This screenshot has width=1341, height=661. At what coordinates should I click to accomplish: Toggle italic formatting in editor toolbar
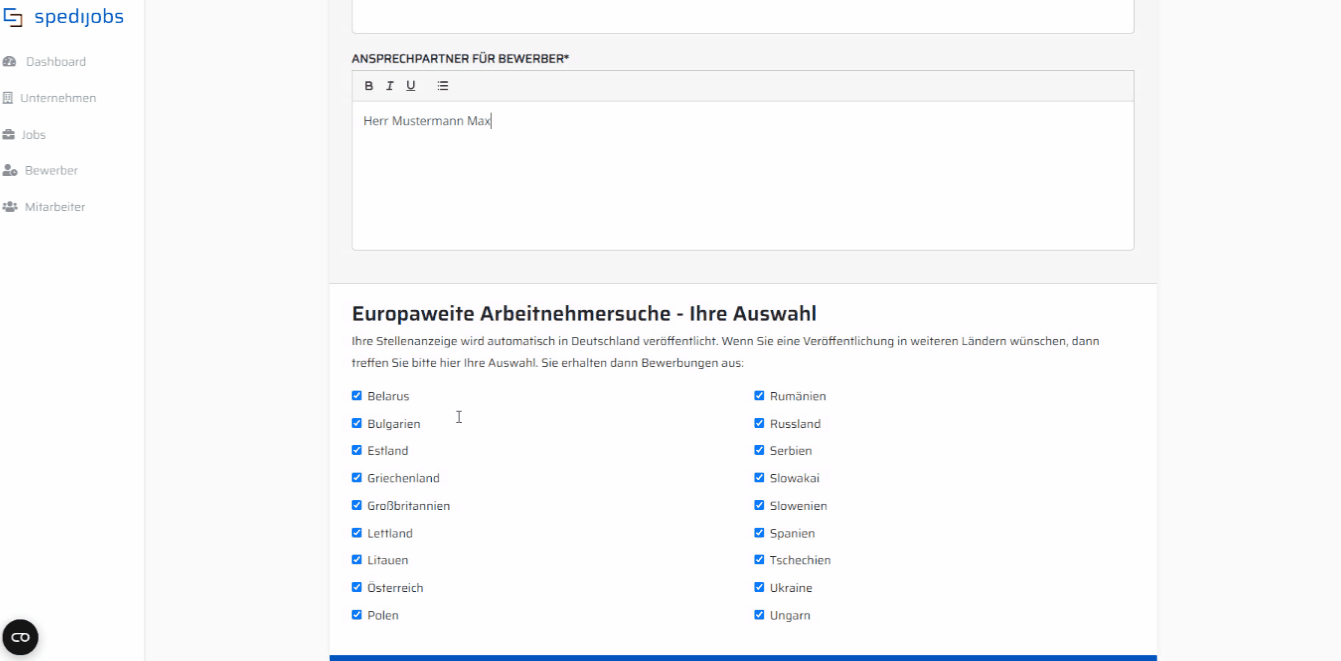coord(390,86)
